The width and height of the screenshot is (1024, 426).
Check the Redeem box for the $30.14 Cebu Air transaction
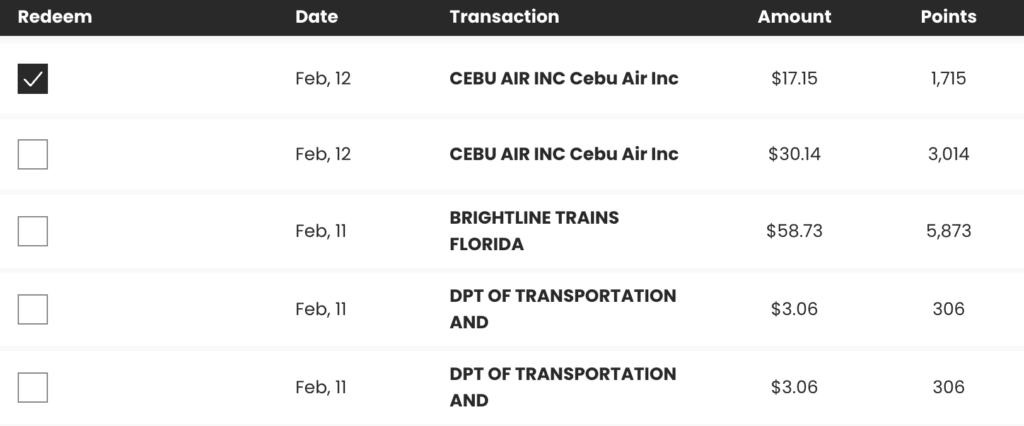pos(33,154)
